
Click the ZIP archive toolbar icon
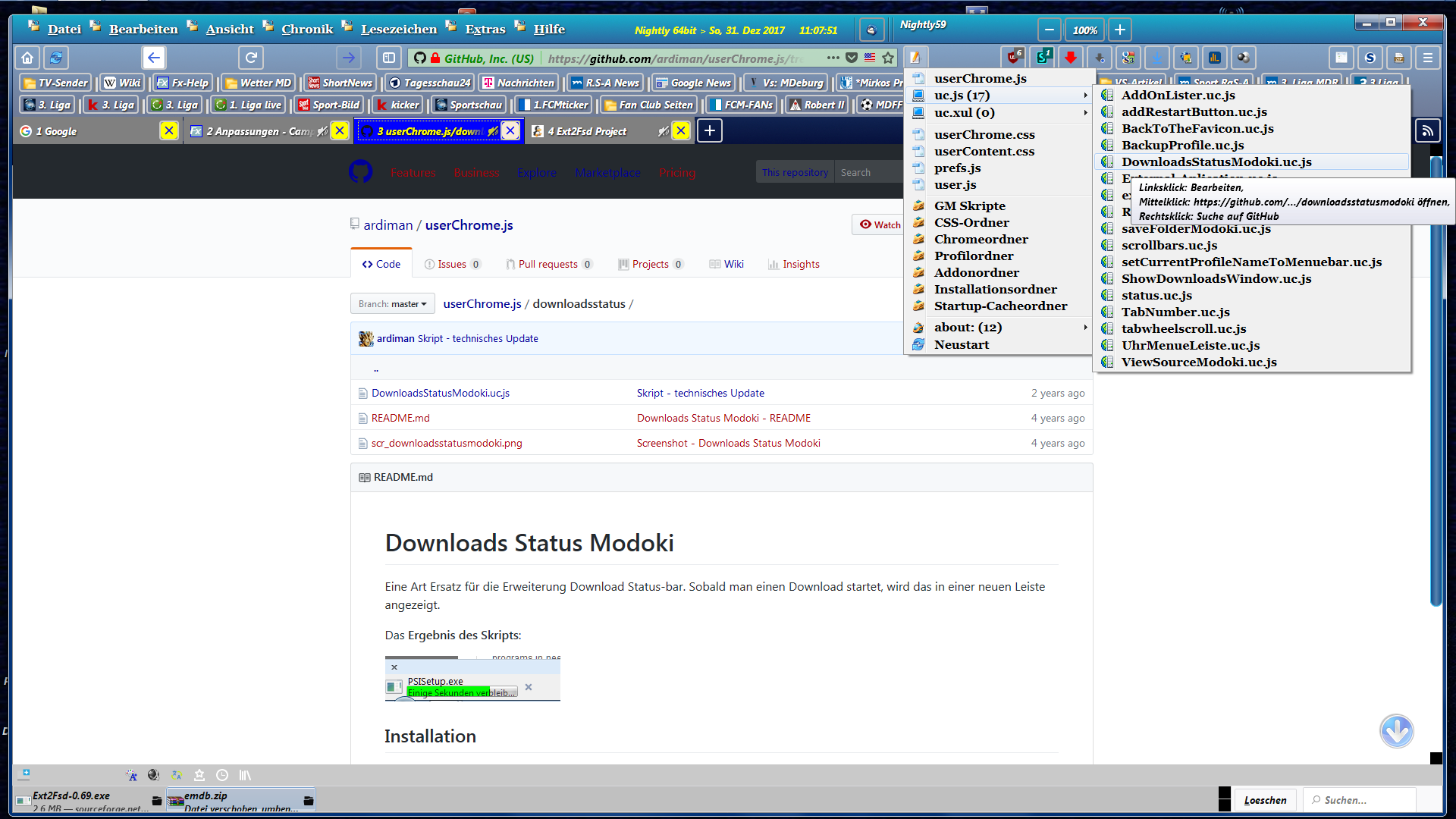(1399, 58)
